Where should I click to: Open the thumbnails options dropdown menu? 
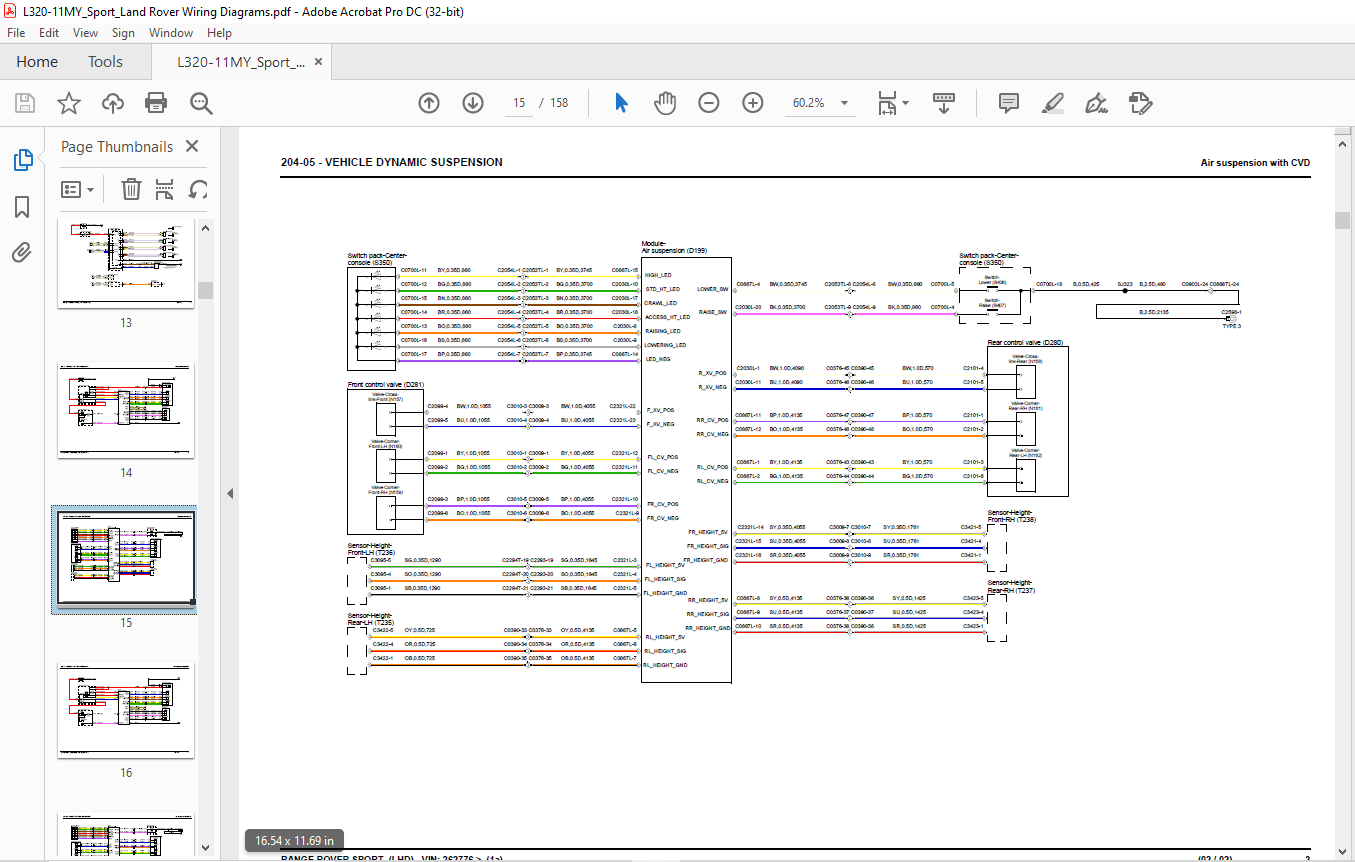click(77, 189)
